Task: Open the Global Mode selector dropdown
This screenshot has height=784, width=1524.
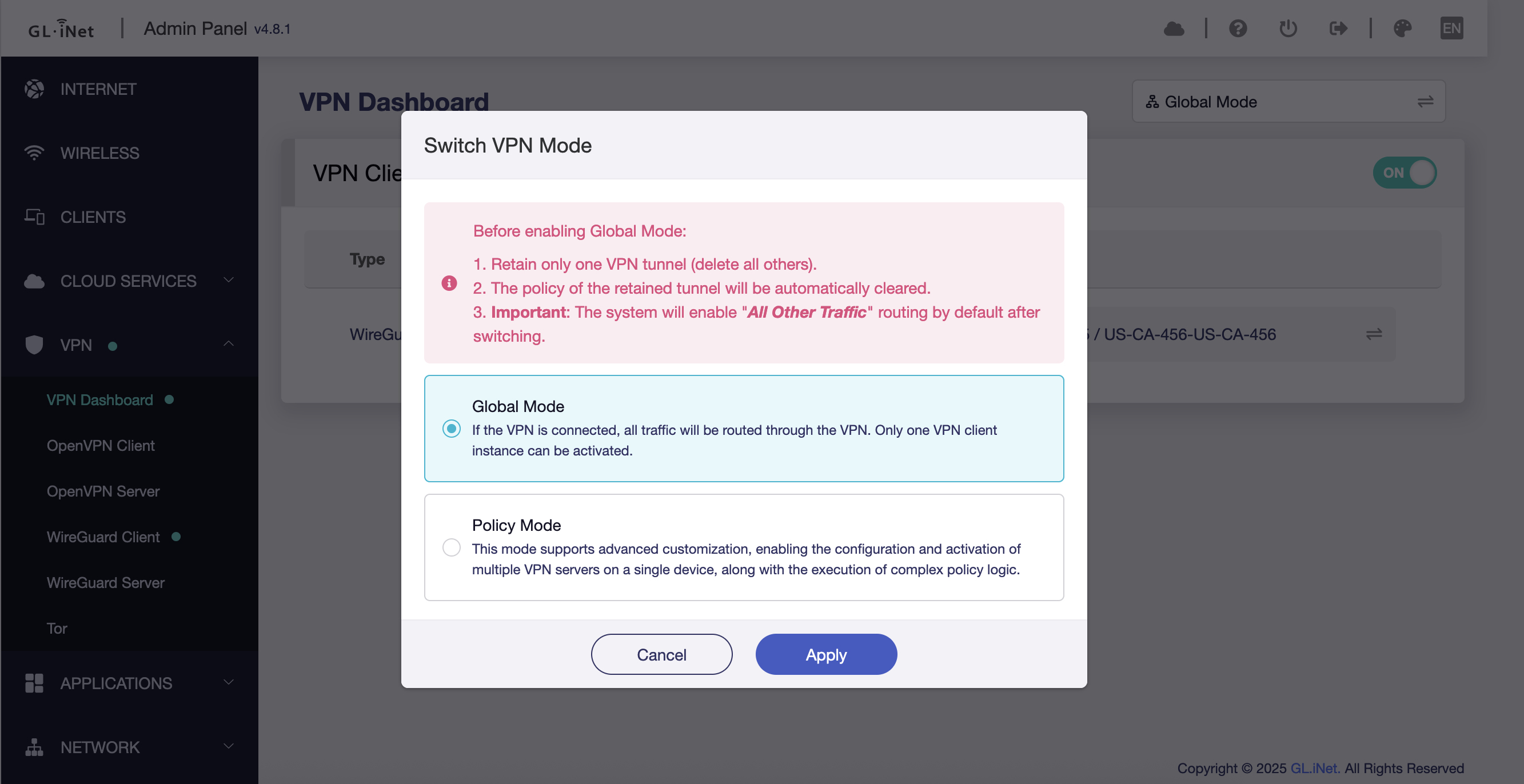Action: pos(1288,102)
